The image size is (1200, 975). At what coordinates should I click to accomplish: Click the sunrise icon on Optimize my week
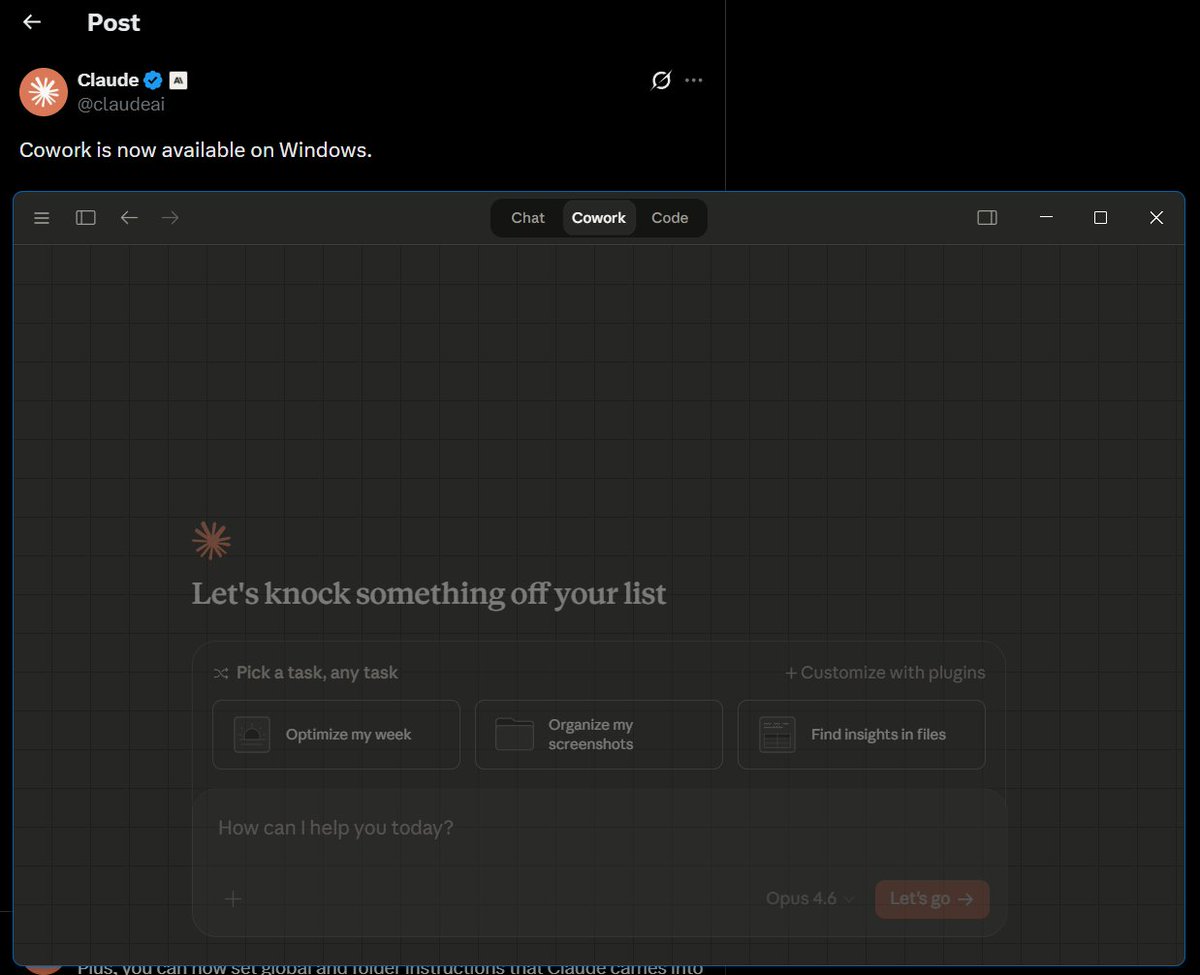click(x=252, y=735)
